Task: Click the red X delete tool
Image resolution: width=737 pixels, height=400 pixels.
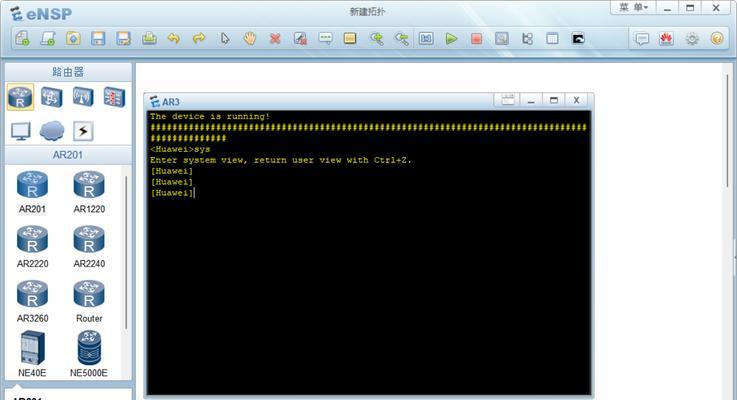Action: (x=275, y=38)
